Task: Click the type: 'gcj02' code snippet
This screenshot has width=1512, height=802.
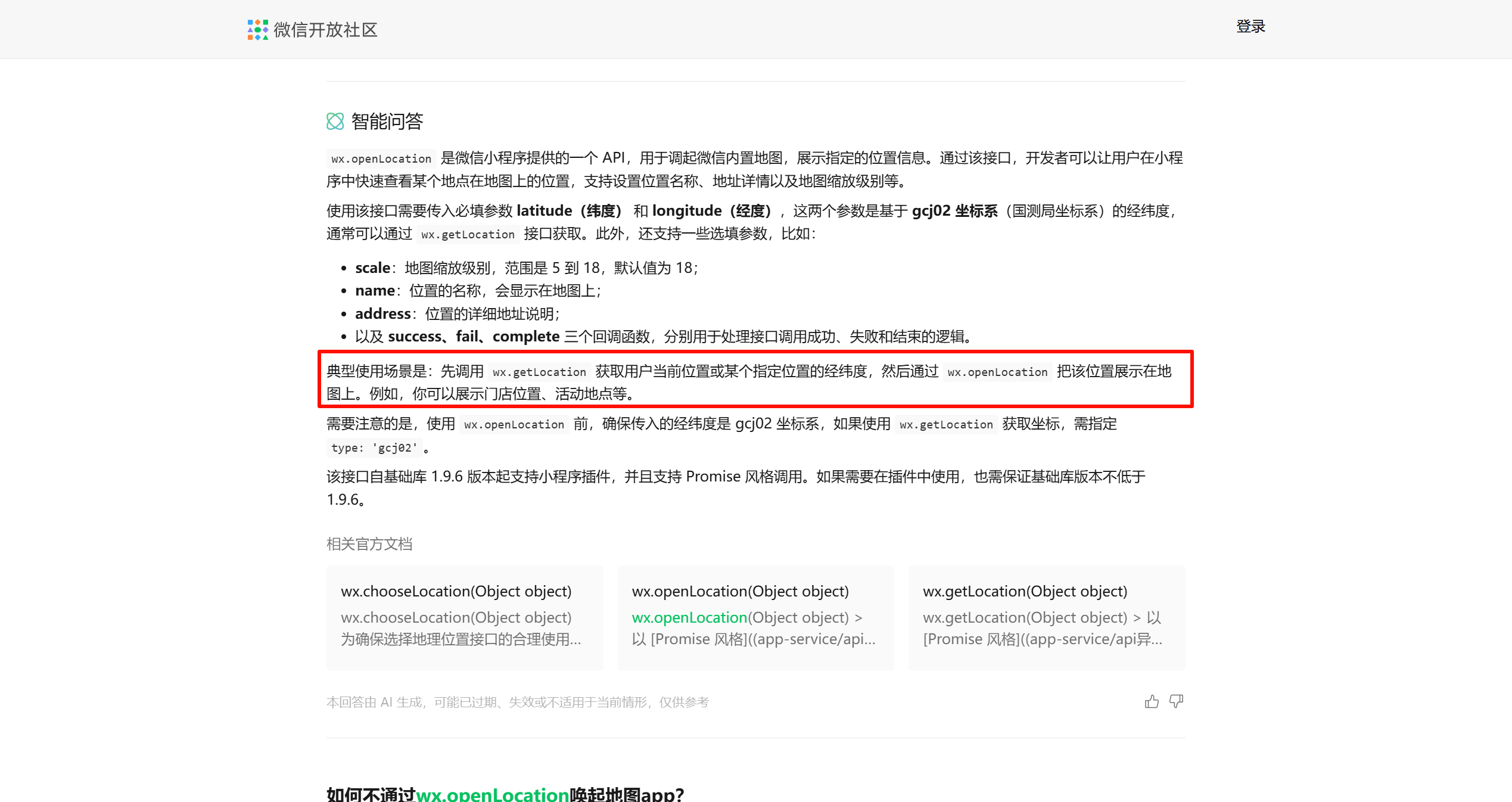Action: click(x=374, y=447)
